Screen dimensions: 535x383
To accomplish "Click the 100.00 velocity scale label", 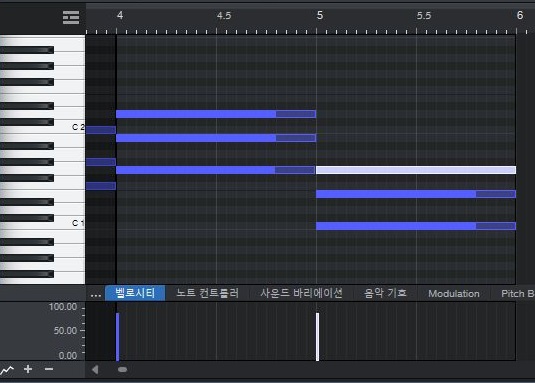I will [x=63, y=307].
